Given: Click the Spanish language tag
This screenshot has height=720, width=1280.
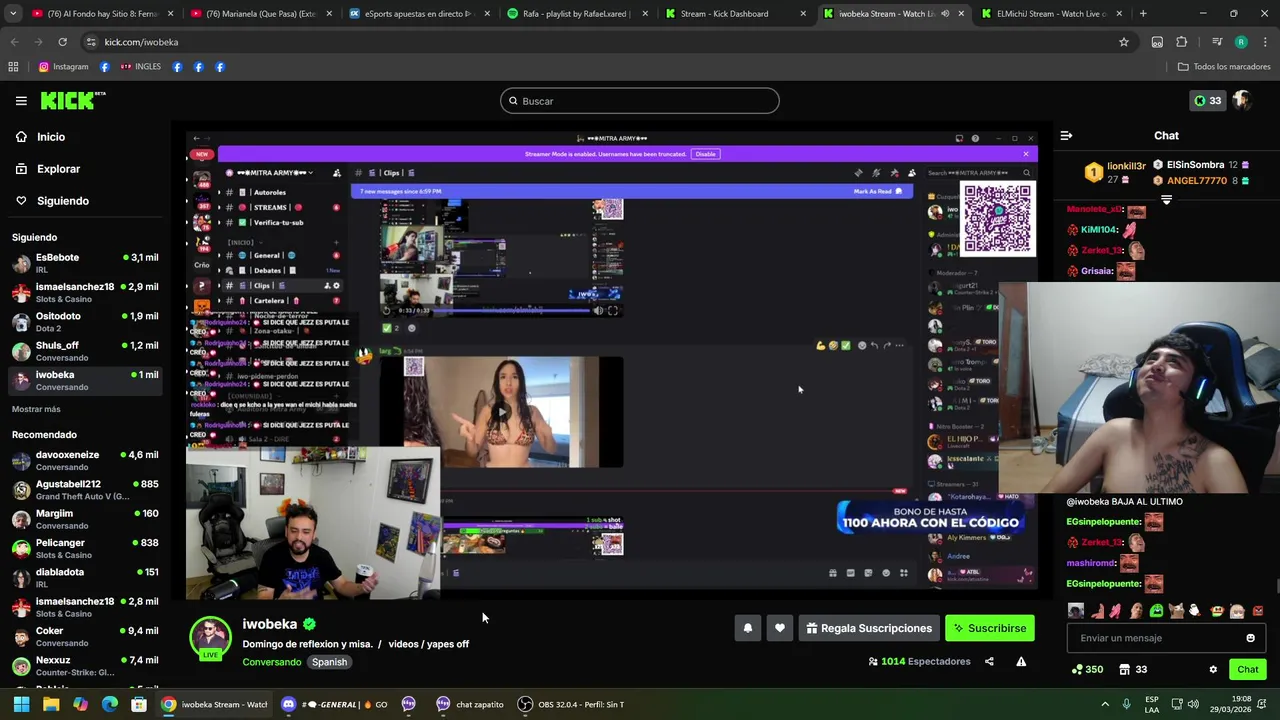Looking at the screenshot, I should click(329, 662).
